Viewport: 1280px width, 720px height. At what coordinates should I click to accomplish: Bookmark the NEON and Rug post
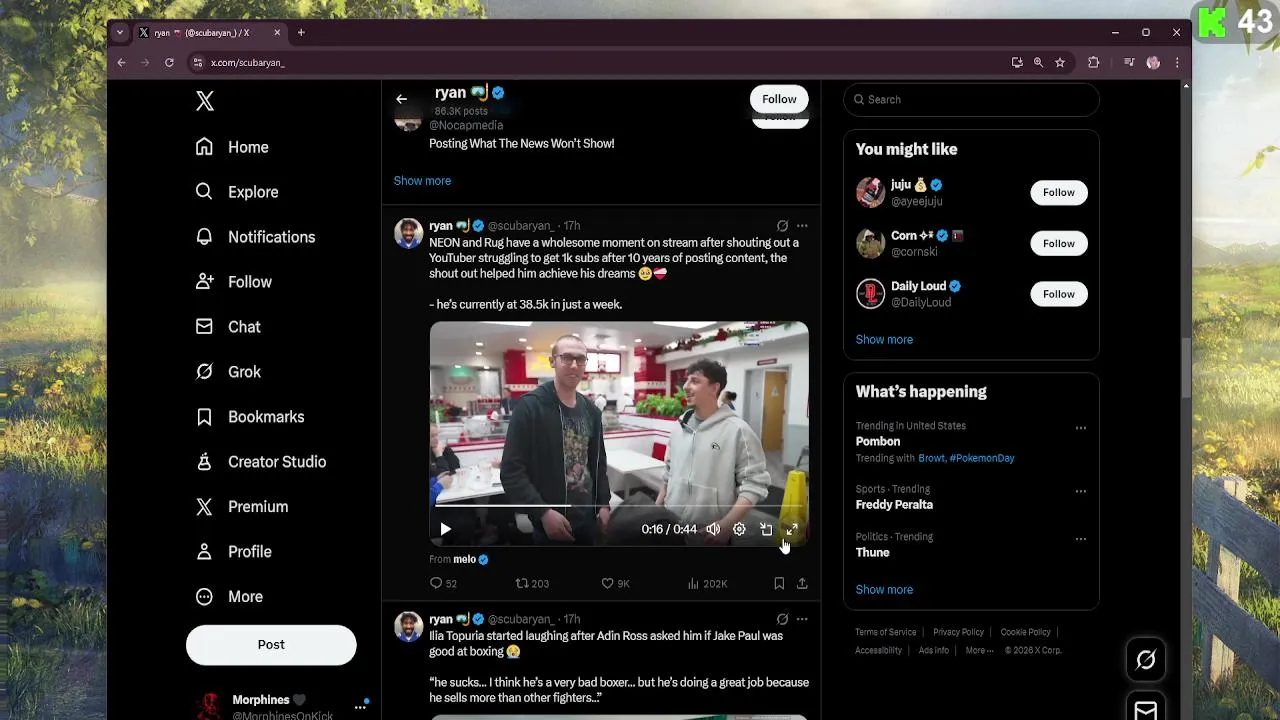click(x=779, y=584)
